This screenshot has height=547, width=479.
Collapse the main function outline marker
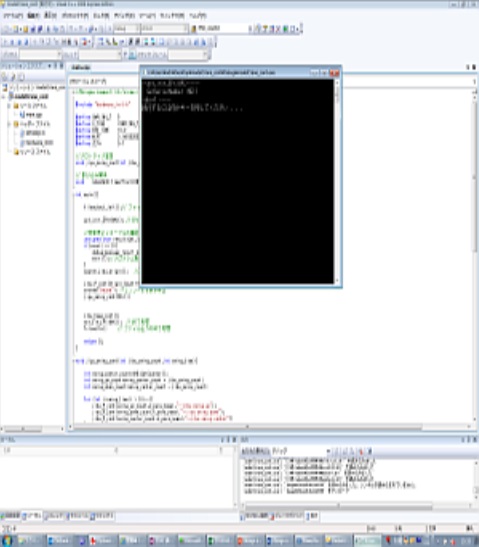click(x=75, y=195)
